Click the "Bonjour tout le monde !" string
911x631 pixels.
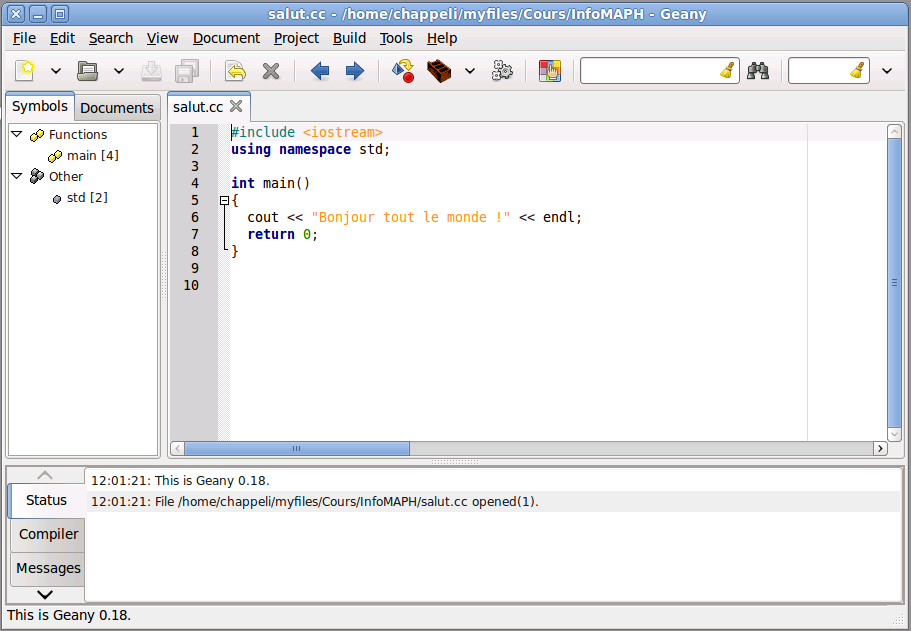click(411, 217)
